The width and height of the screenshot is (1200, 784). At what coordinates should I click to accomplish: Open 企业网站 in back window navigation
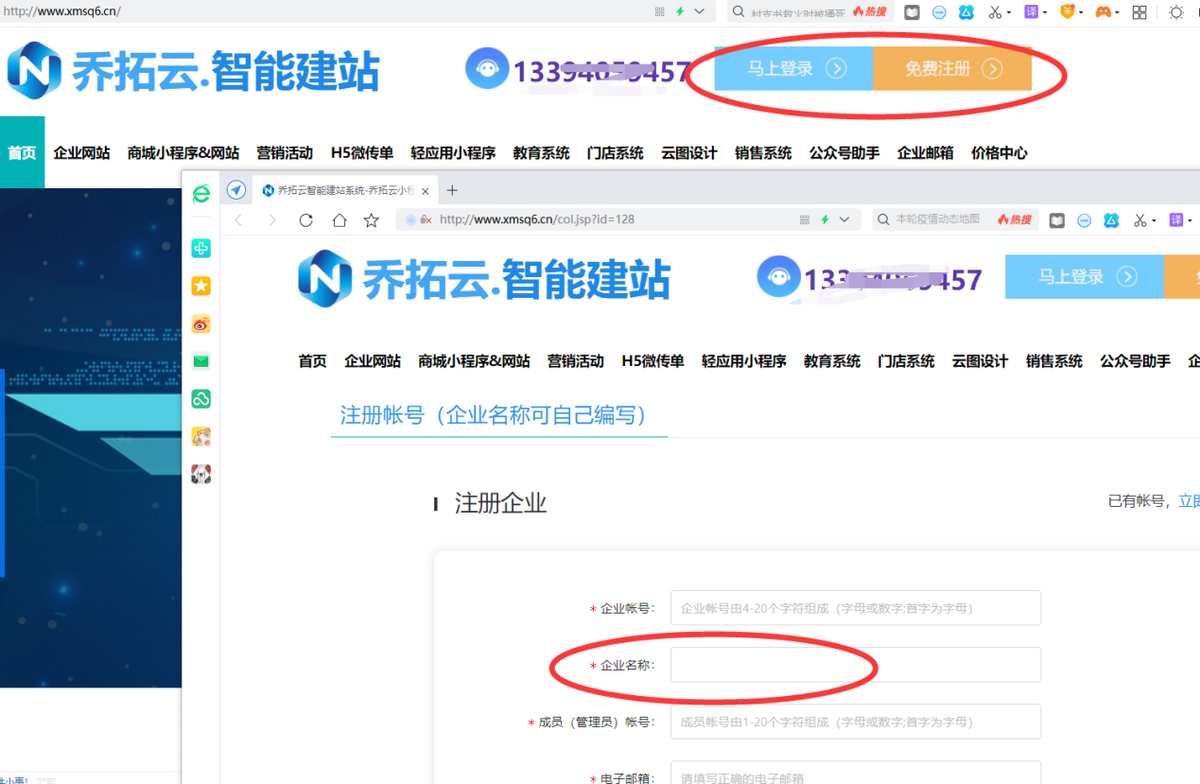(x=82, y=153)
